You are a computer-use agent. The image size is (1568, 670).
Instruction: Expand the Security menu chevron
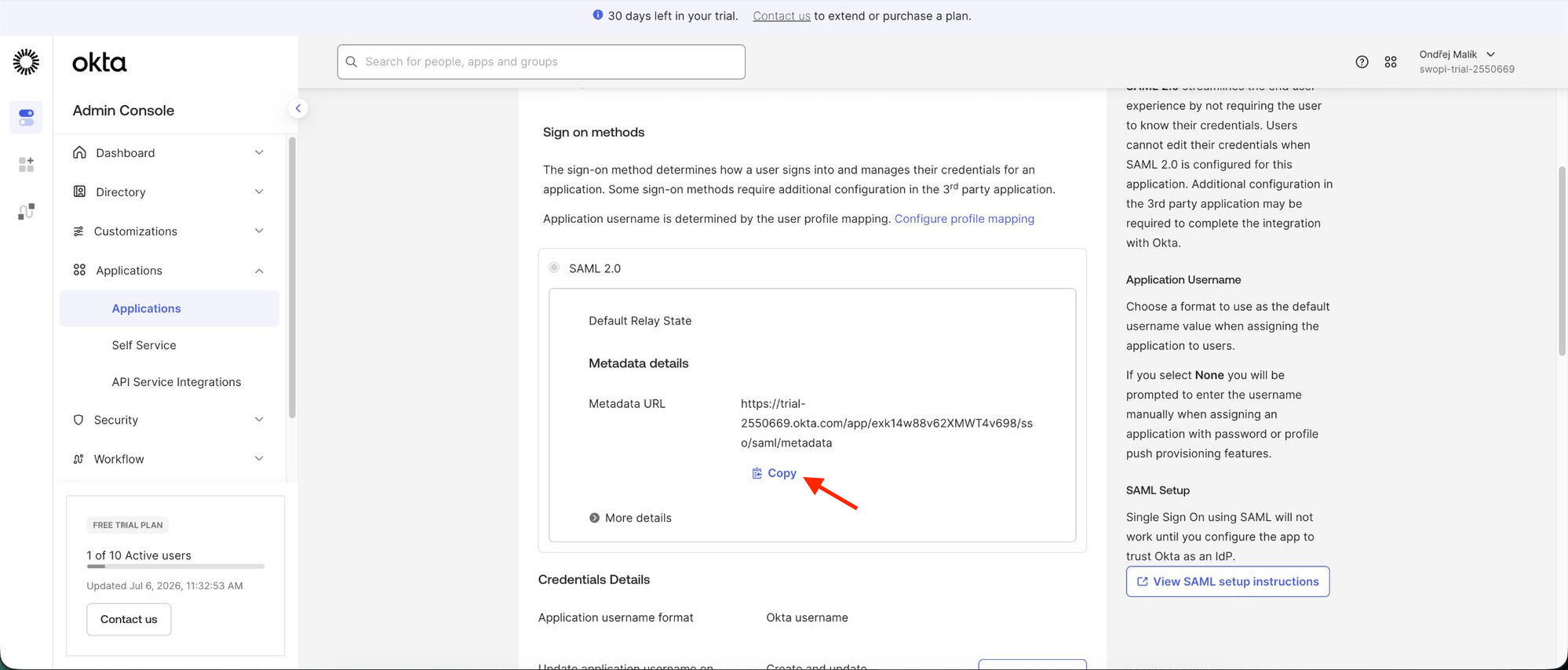259,420
